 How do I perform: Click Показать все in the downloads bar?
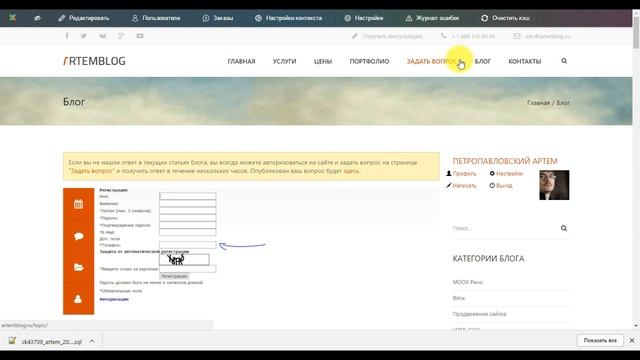[600, 340]
